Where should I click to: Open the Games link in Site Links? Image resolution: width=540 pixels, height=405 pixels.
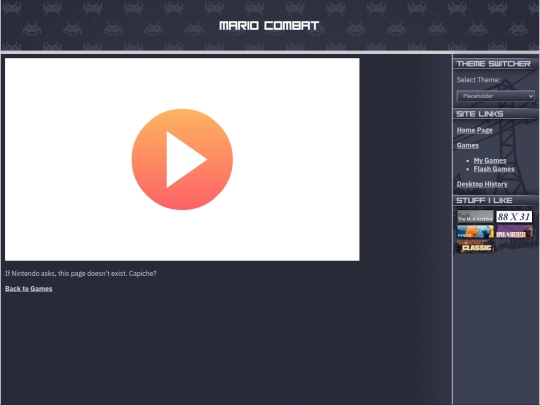pos(467,145)
